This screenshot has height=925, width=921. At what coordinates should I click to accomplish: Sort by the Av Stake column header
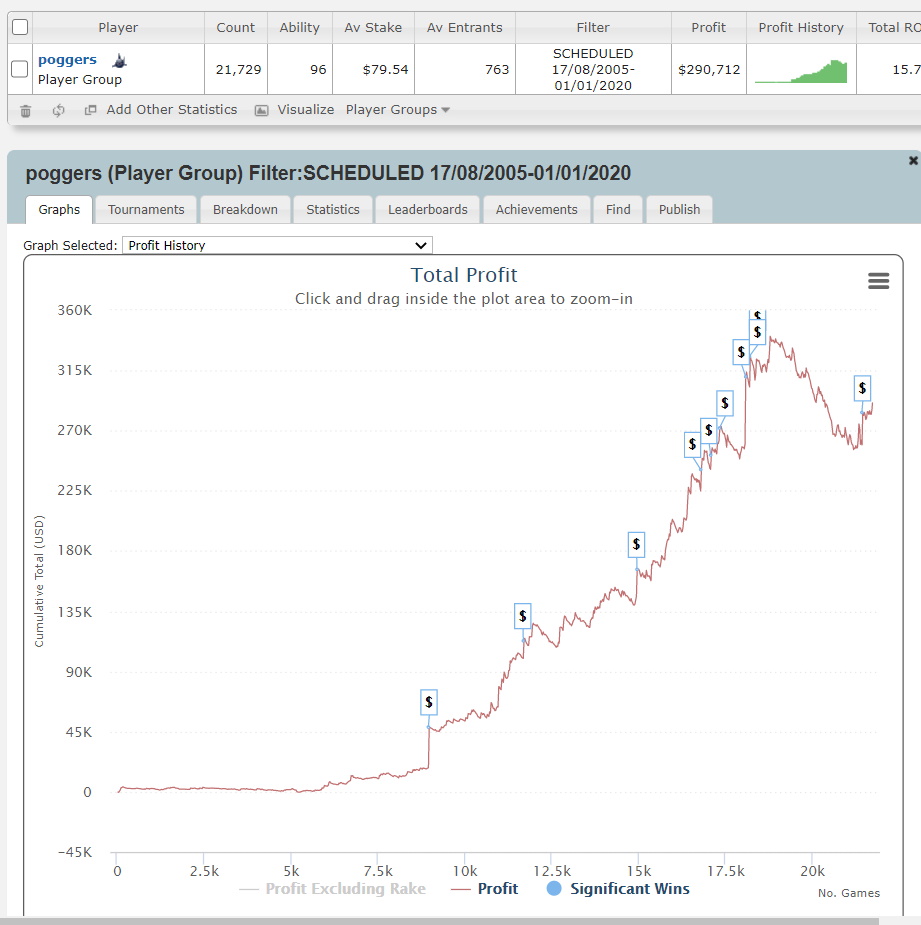tap(373, 27)
